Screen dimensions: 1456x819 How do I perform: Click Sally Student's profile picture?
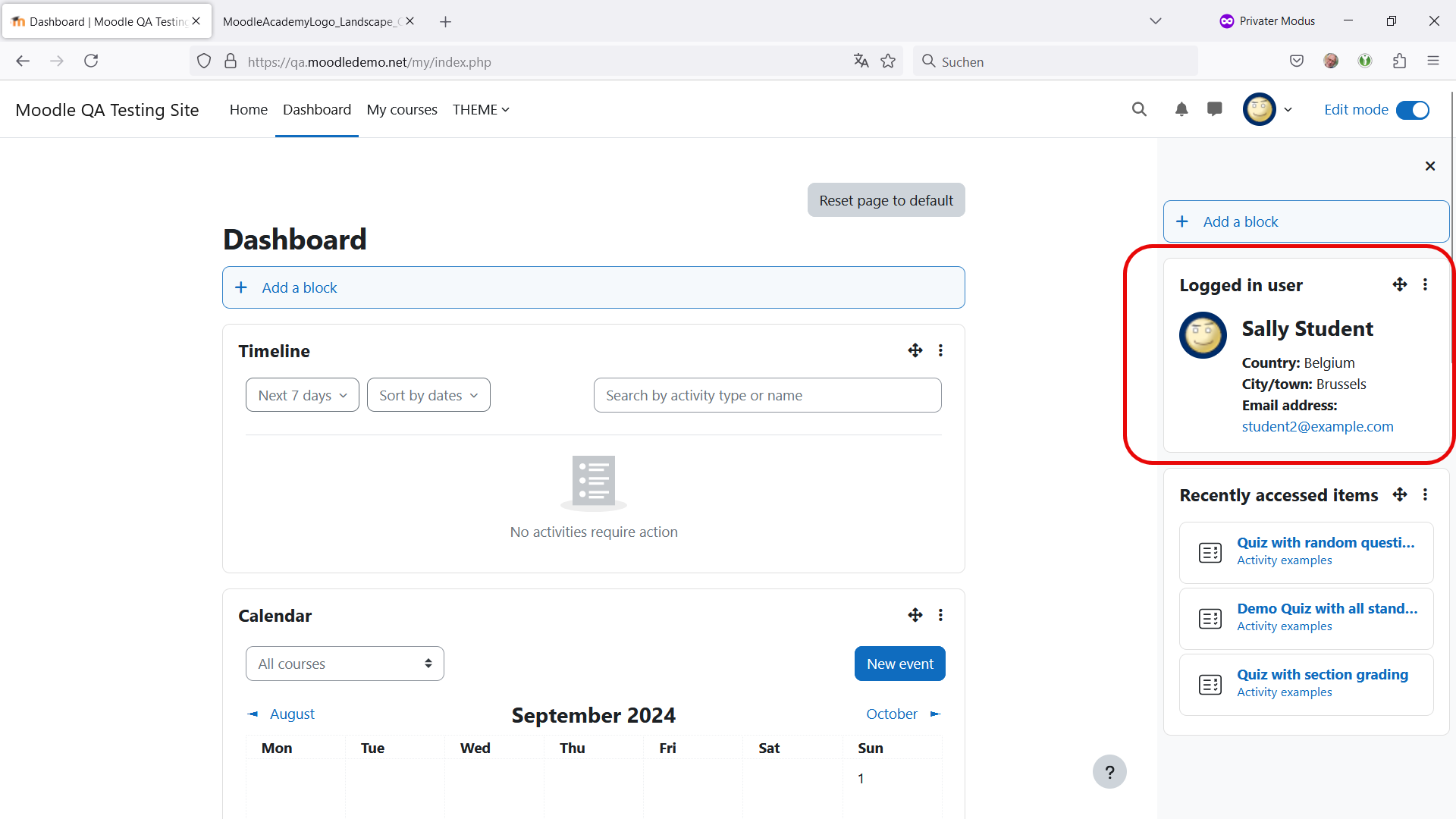click(1203, 335)
